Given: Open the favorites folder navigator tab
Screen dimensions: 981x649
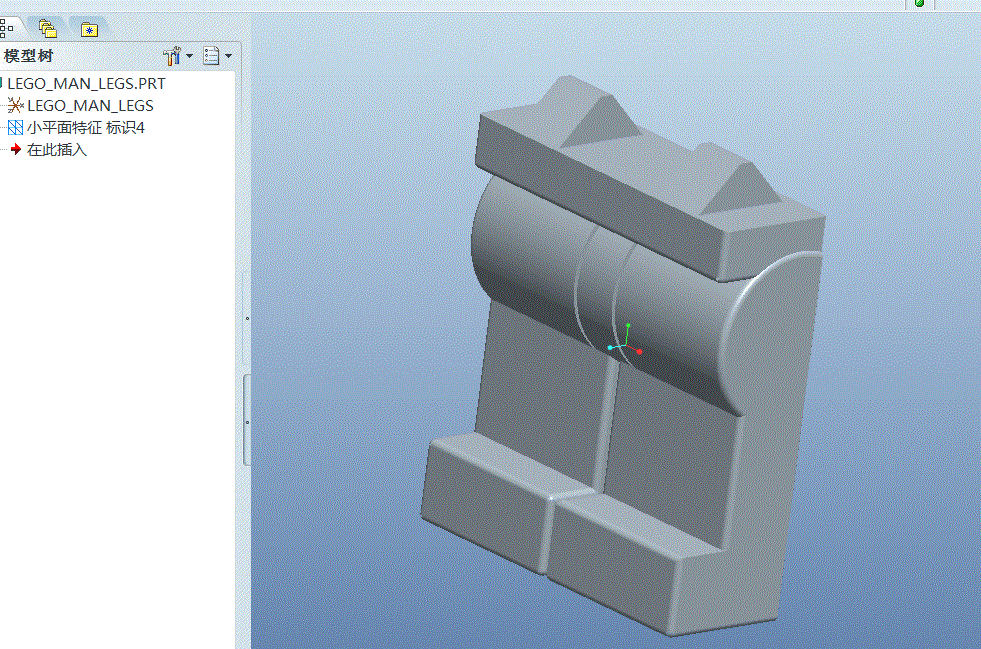Looking at the screenshot, I should pos(89,29).
